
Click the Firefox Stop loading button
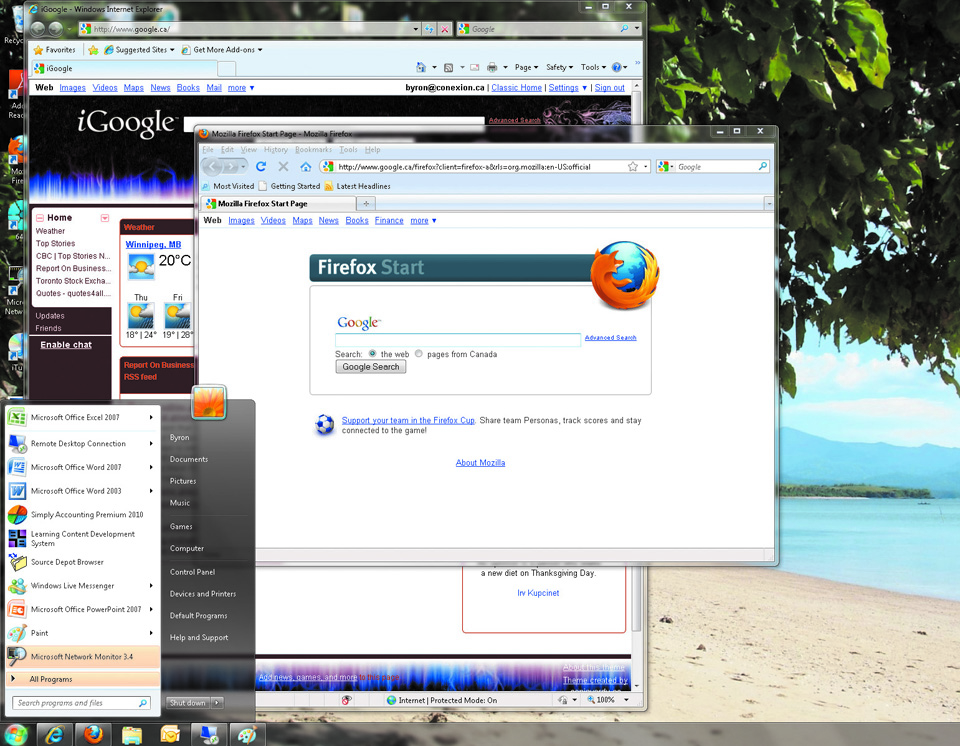(x=283, y=167)
